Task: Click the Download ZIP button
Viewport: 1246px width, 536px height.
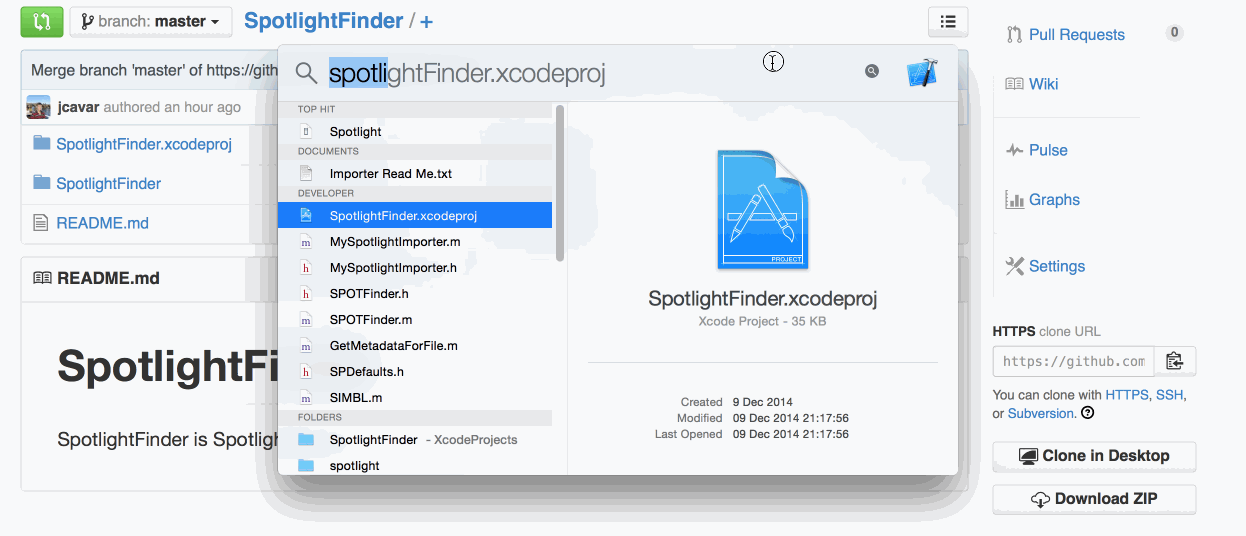Action: [x=1094, y=499]
